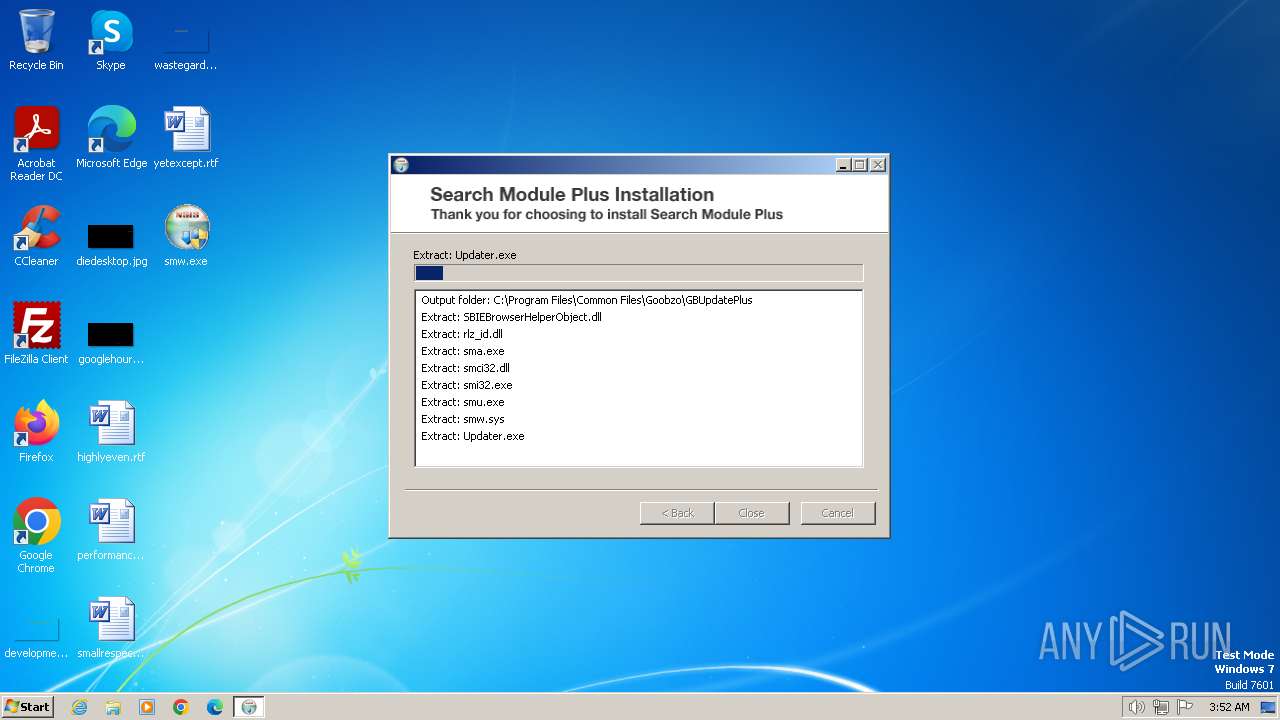Close the Search Module Plus installer window
1280x720 pixels.
[878, 165]
